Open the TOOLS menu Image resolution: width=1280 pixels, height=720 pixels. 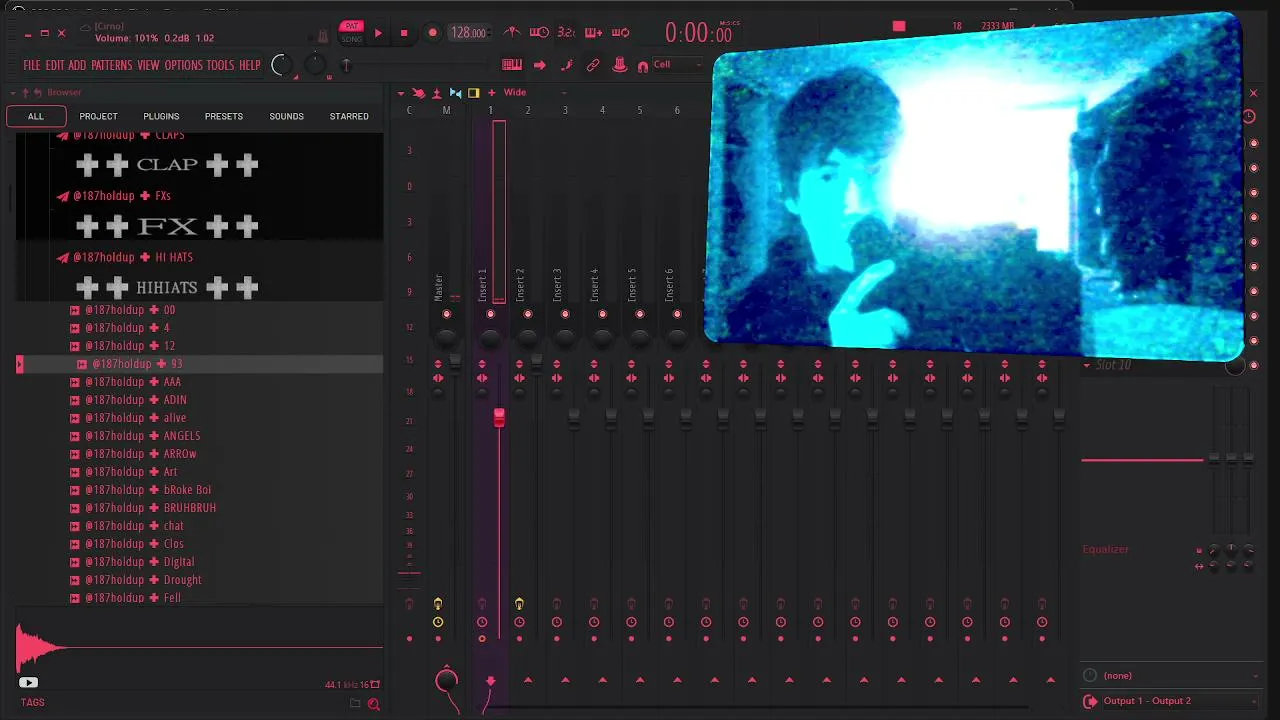click(220, 65)
